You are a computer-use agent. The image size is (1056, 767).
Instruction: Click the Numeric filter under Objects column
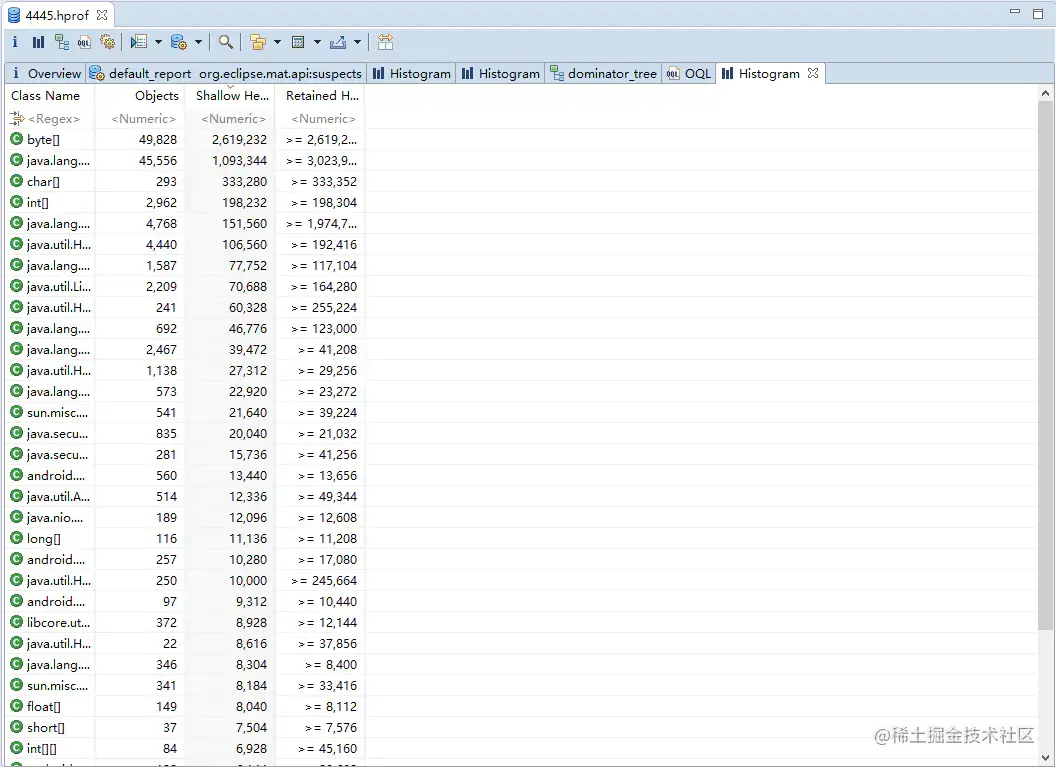point(143,119)
